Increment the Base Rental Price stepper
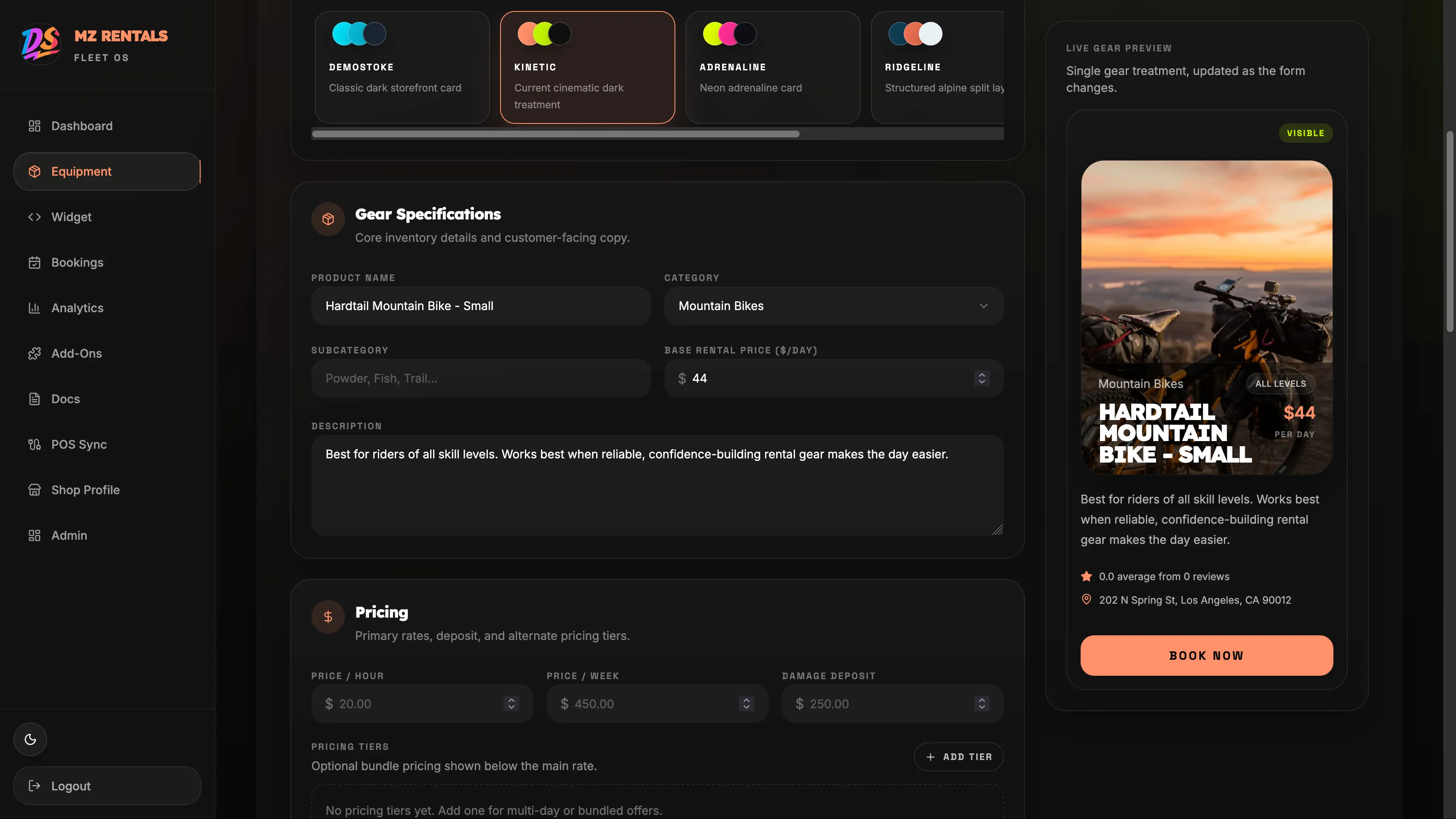 (982, 375)
